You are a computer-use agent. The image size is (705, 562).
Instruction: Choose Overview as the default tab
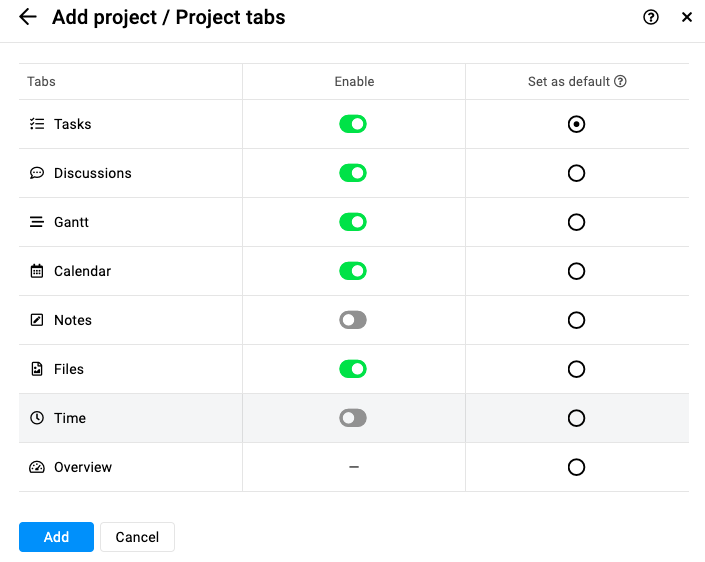click(576, 467)
